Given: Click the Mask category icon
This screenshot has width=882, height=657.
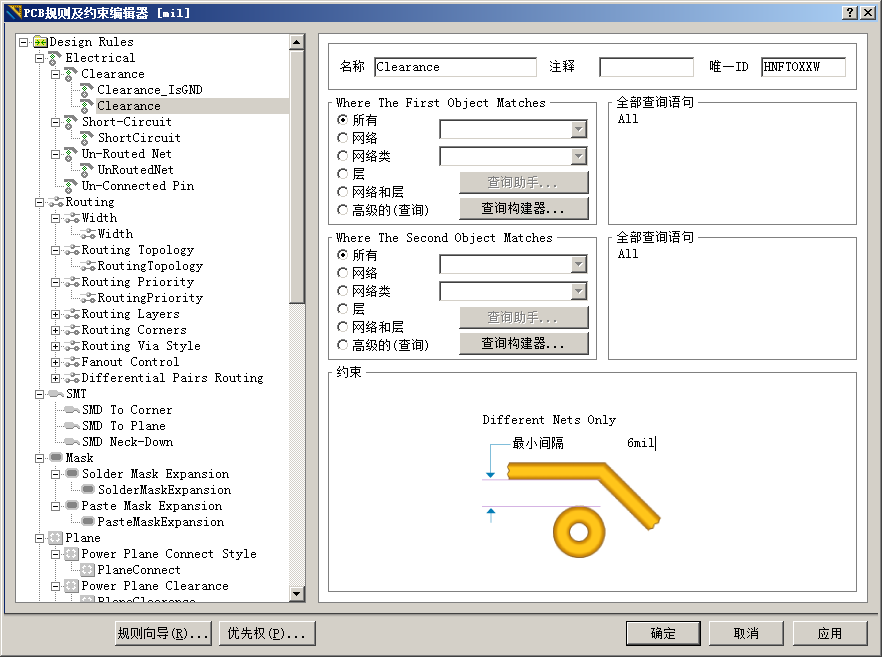Looking at the screenshot, I should 56,457.
